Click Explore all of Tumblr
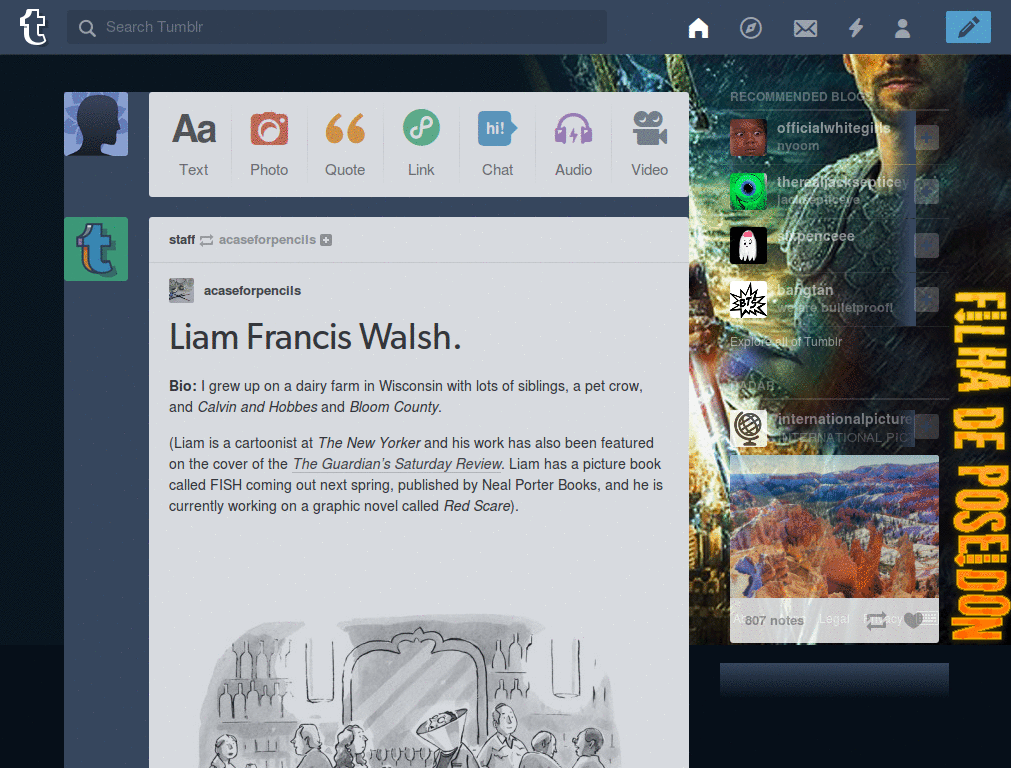 tap(786, 342)
